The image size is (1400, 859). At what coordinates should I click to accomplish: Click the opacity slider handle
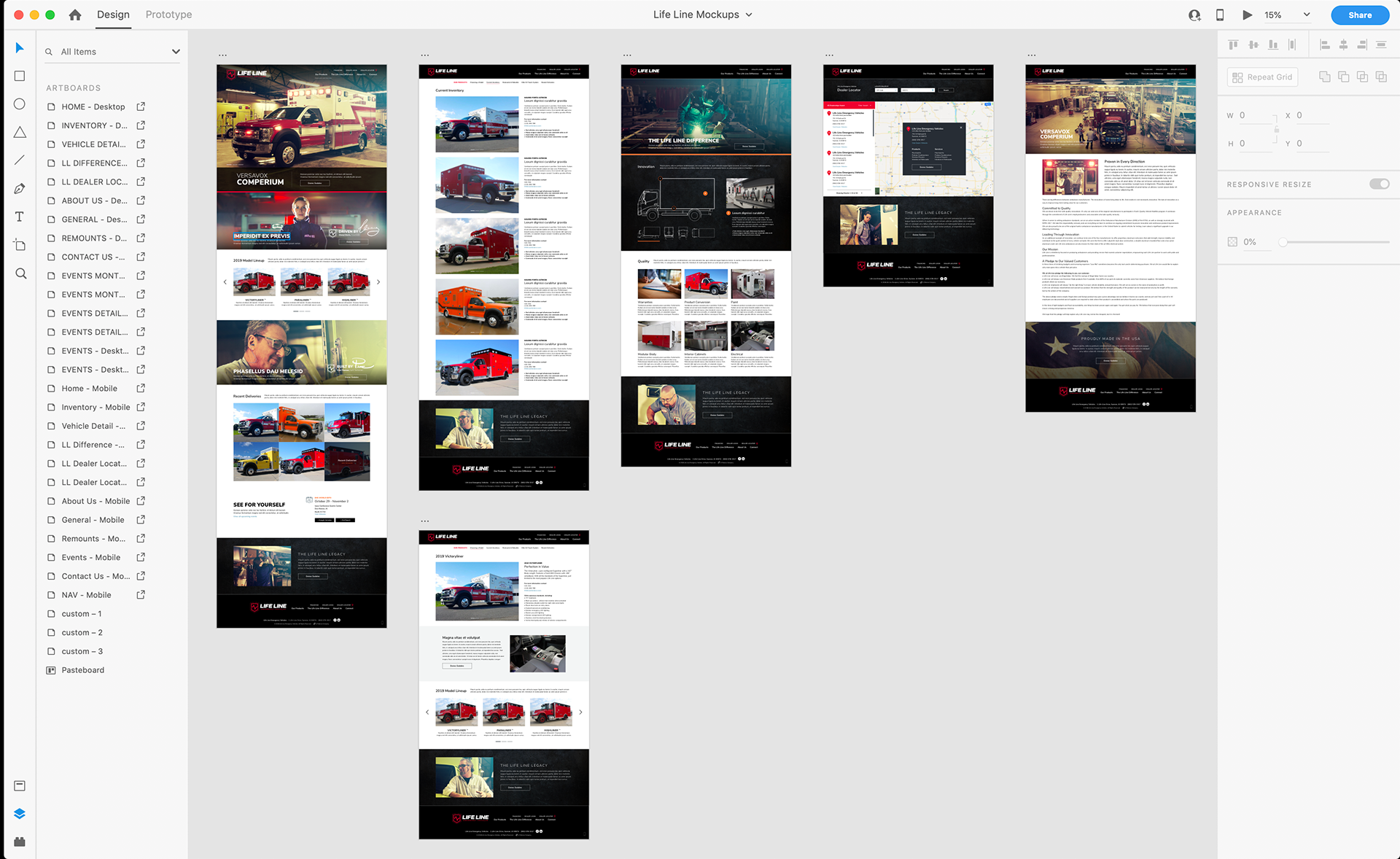[1283, 242]
